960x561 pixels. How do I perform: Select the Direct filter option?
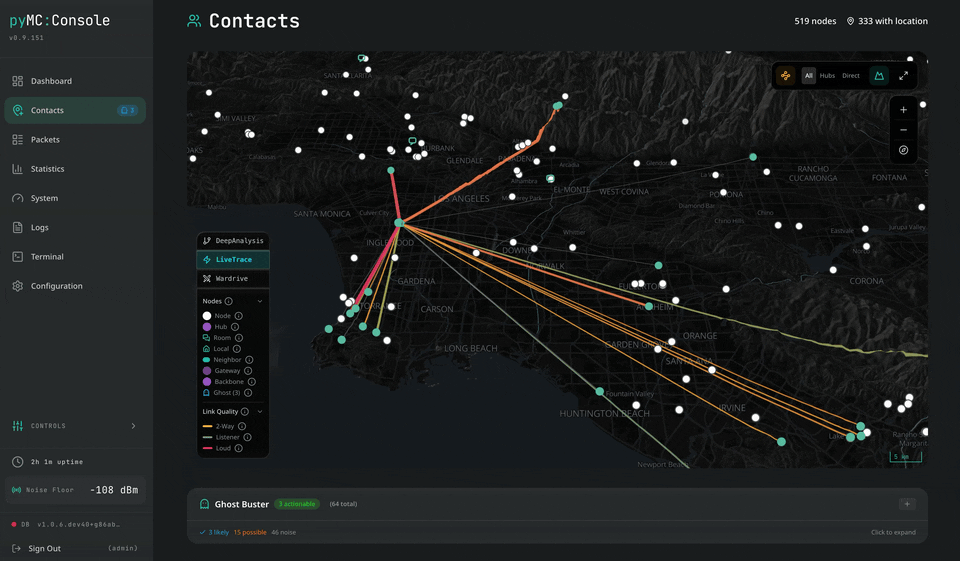(x=850, y=76)
